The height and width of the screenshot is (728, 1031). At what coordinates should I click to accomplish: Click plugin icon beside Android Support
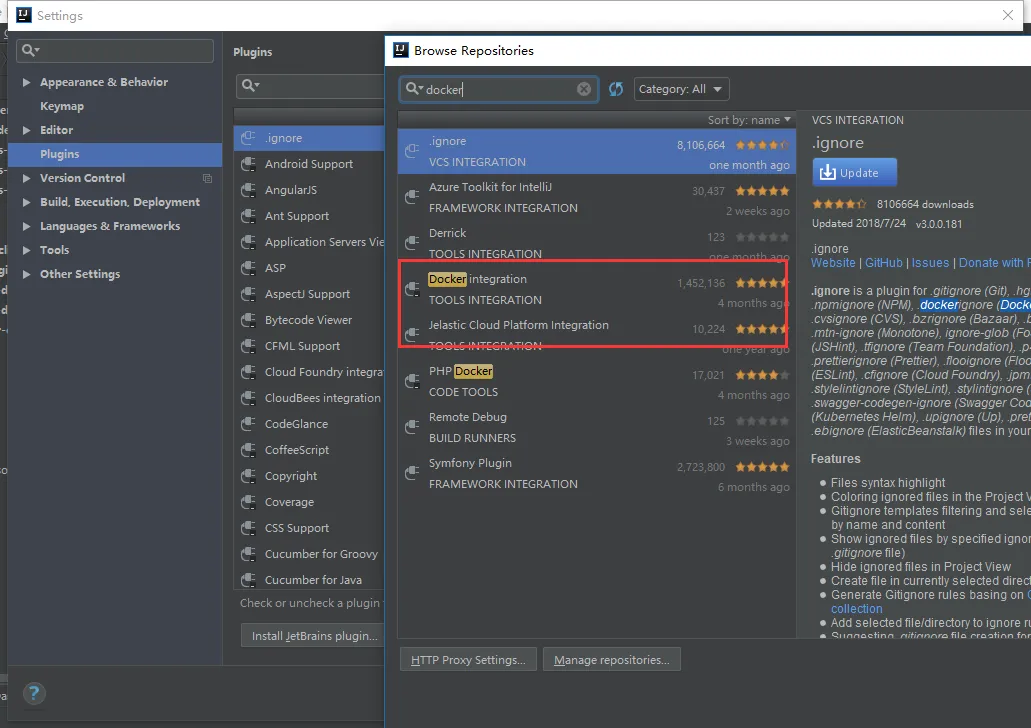pyautogui.click(x=249, y=164)
